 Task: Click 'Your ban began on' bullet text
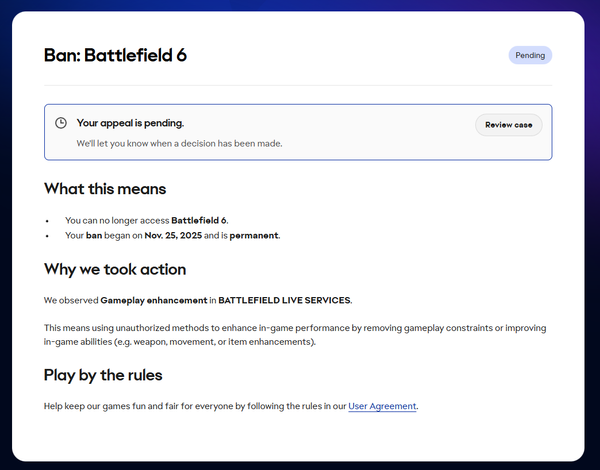coord(100,236)
